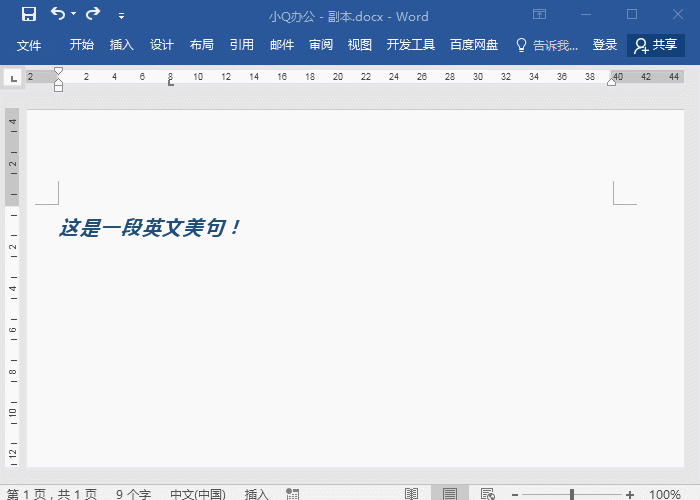The image size is (700, 500).
Task: Go to the 视图 tab
Action: 360,45
